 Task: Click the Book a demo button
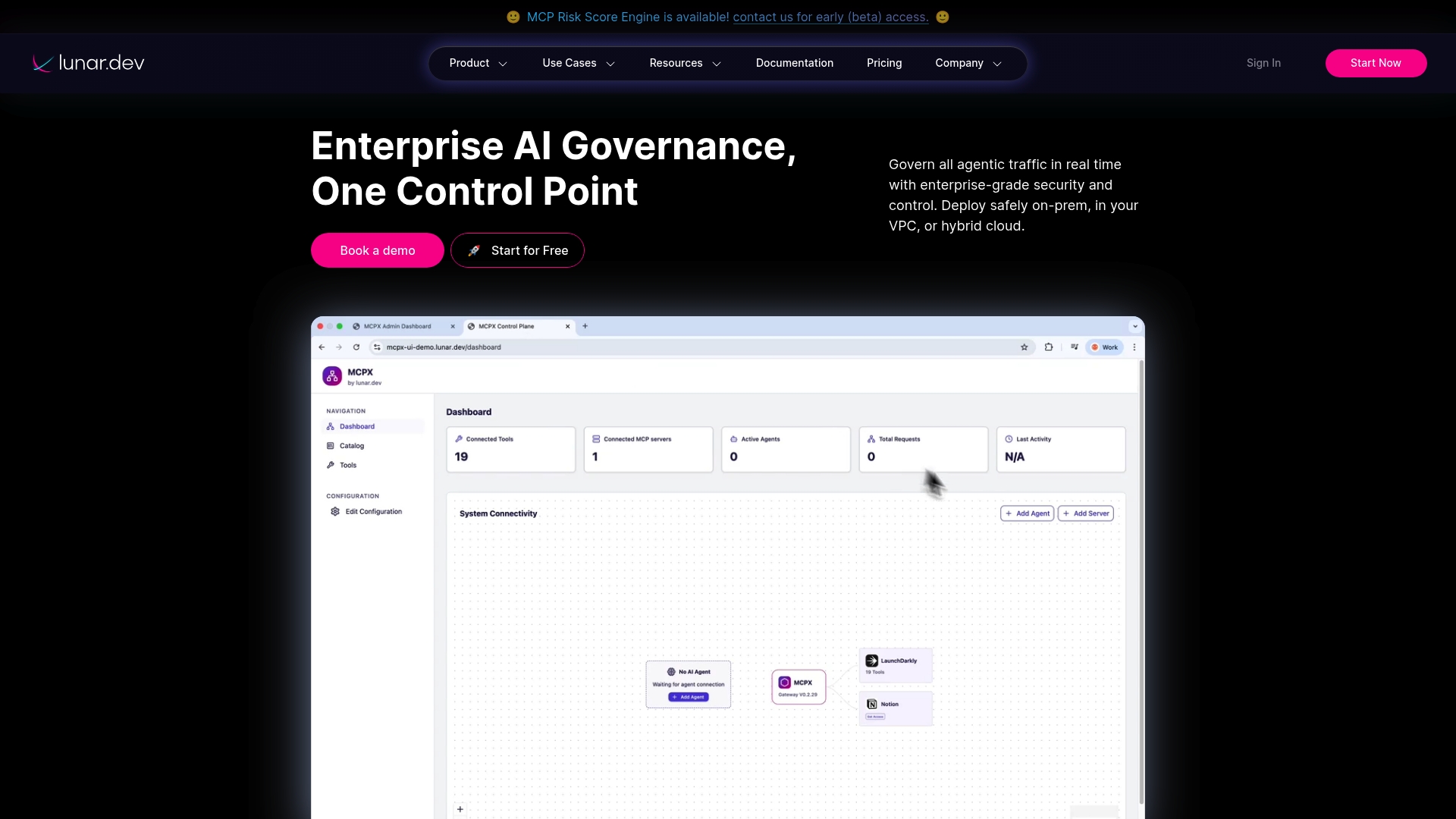[x=377, y=250]
